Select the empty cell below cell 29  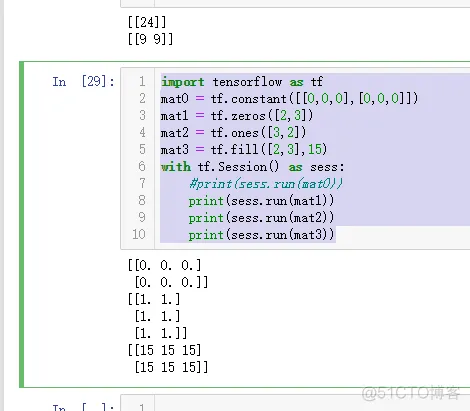tap(295, 403)
